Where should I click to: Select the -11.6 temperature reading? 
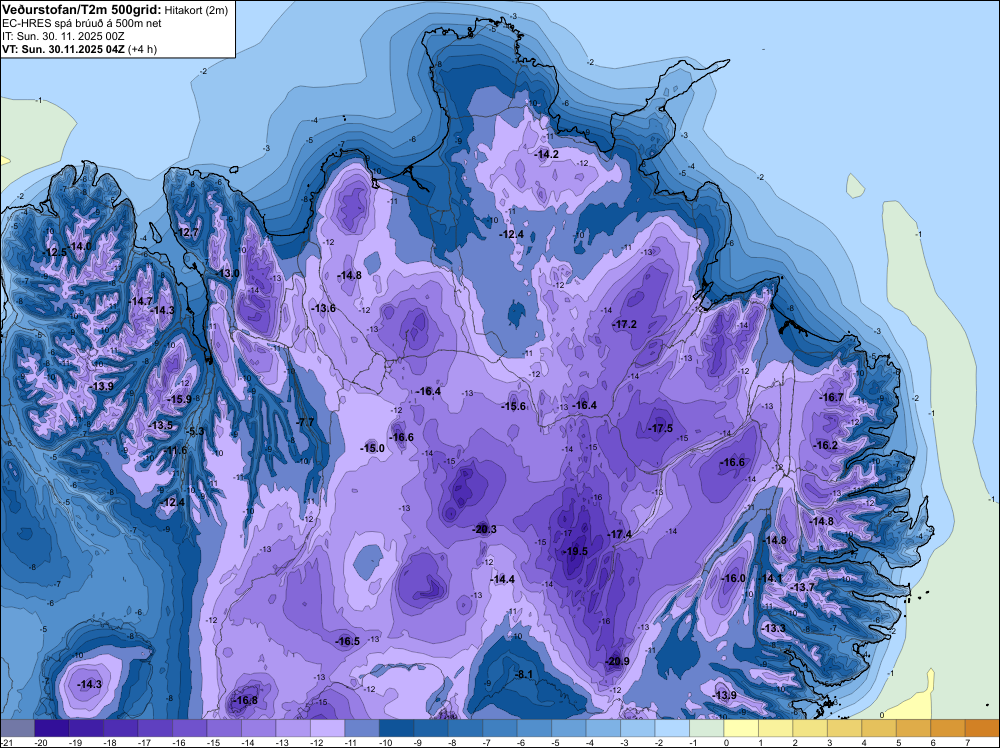176,450
